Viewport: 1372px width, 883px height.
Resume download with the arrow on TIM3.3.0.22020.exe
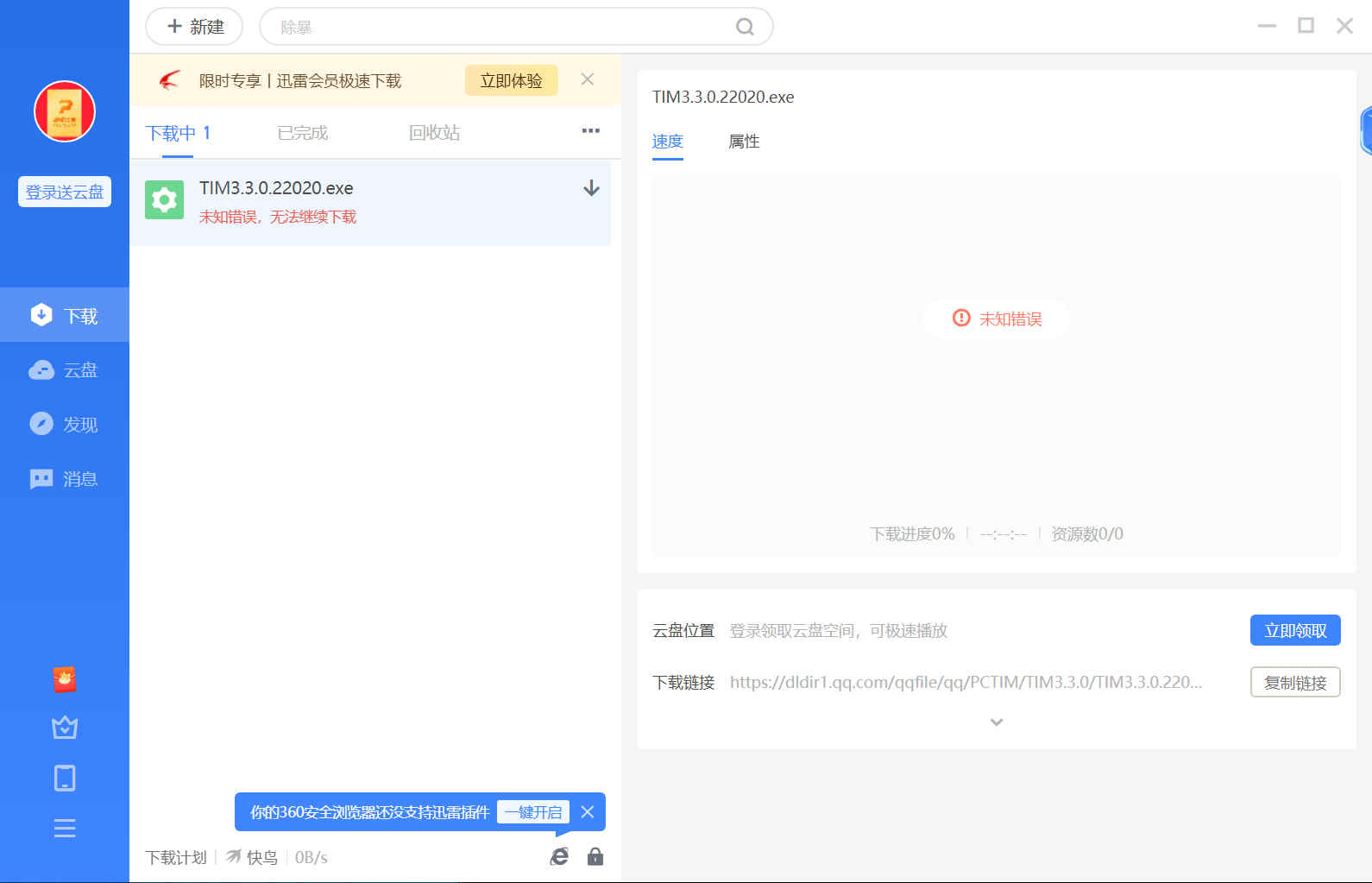coord(591,188)
